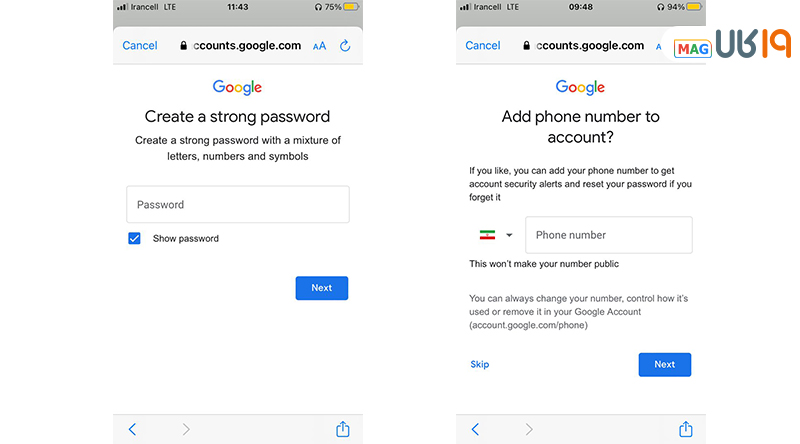This screenshot has width=800, height=444.
Task: Tap the reload icon on the password screen
Action: click(345, 46)
